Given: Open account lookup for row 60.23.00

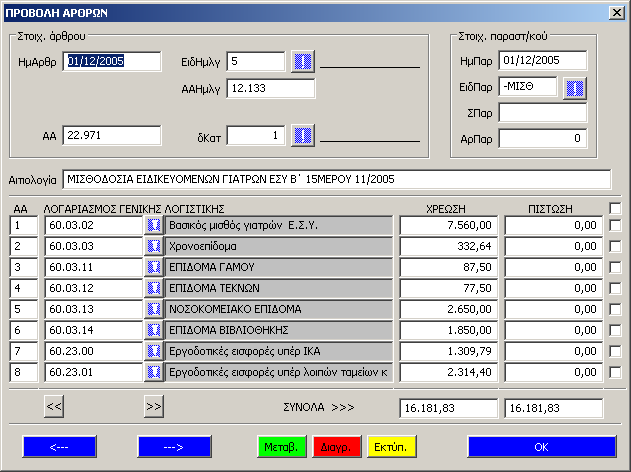Looking at the screenshot, I should pos(153,351).
